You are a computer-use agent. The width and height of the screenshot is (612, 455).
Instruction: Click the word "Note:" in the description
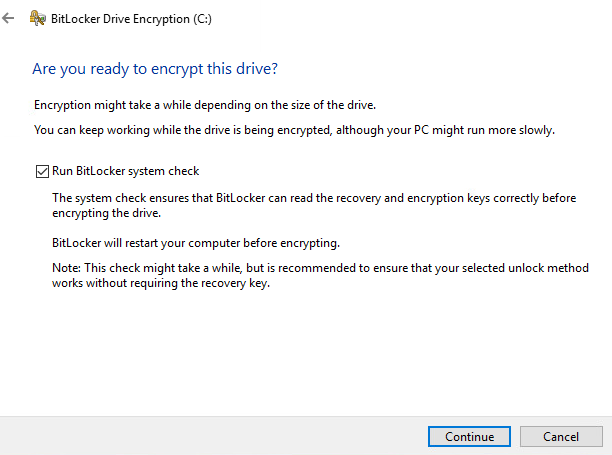pos(66,268)
